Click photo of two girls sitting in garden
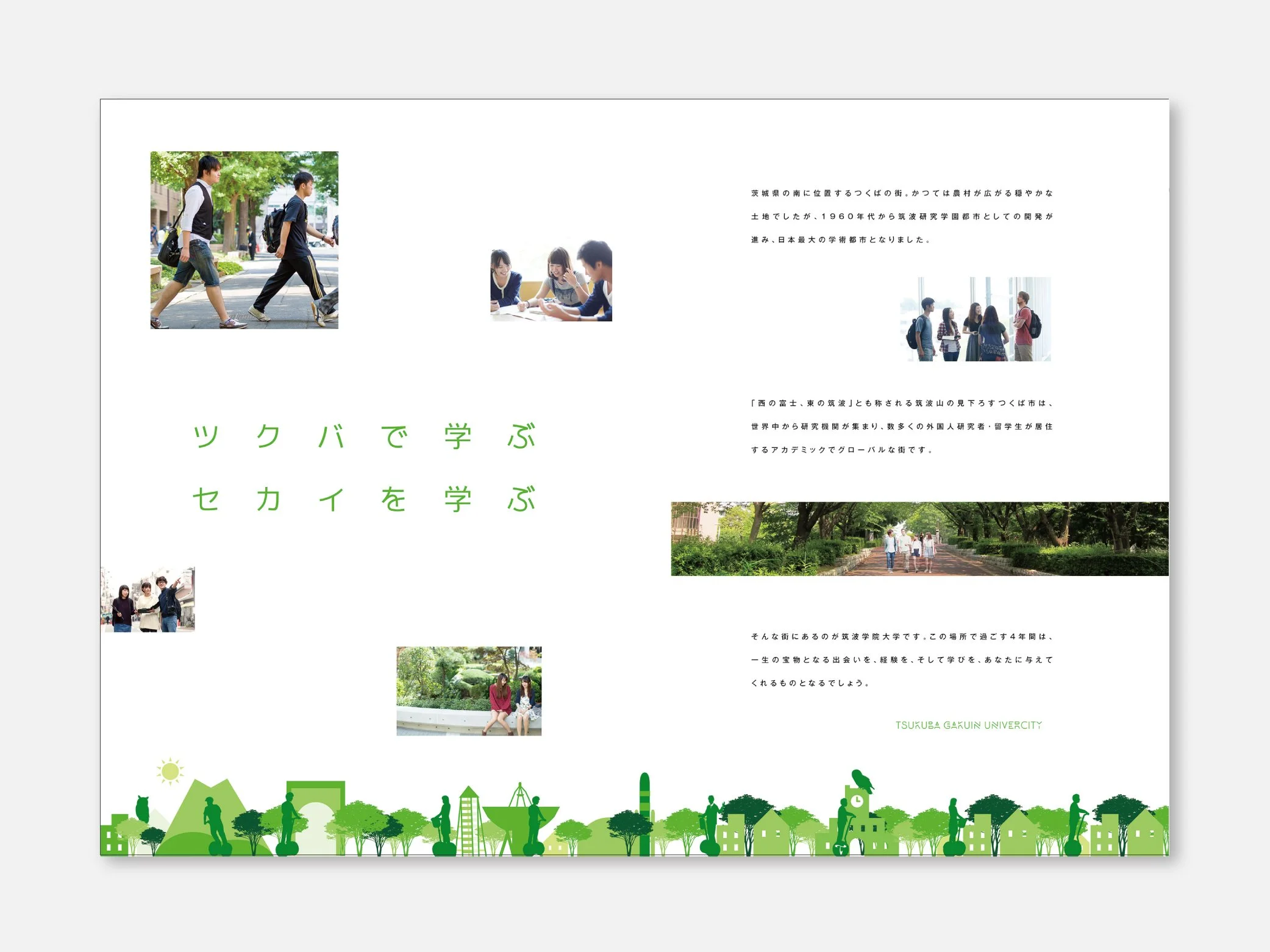The image size is (1270, 952). click(x=469, y=691)
